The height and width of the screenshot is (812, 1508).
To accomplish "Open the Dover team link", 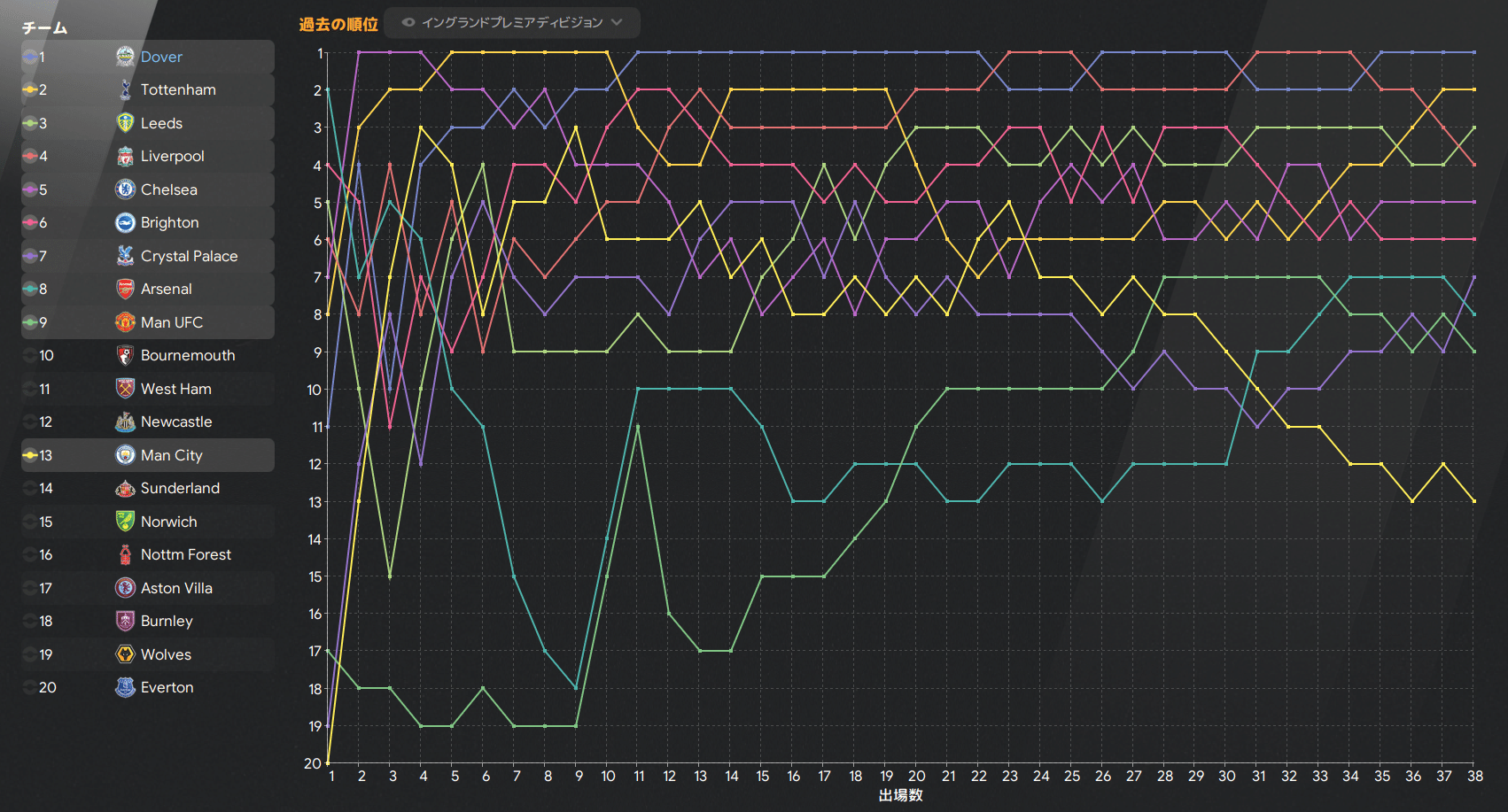I will [161, 57].
